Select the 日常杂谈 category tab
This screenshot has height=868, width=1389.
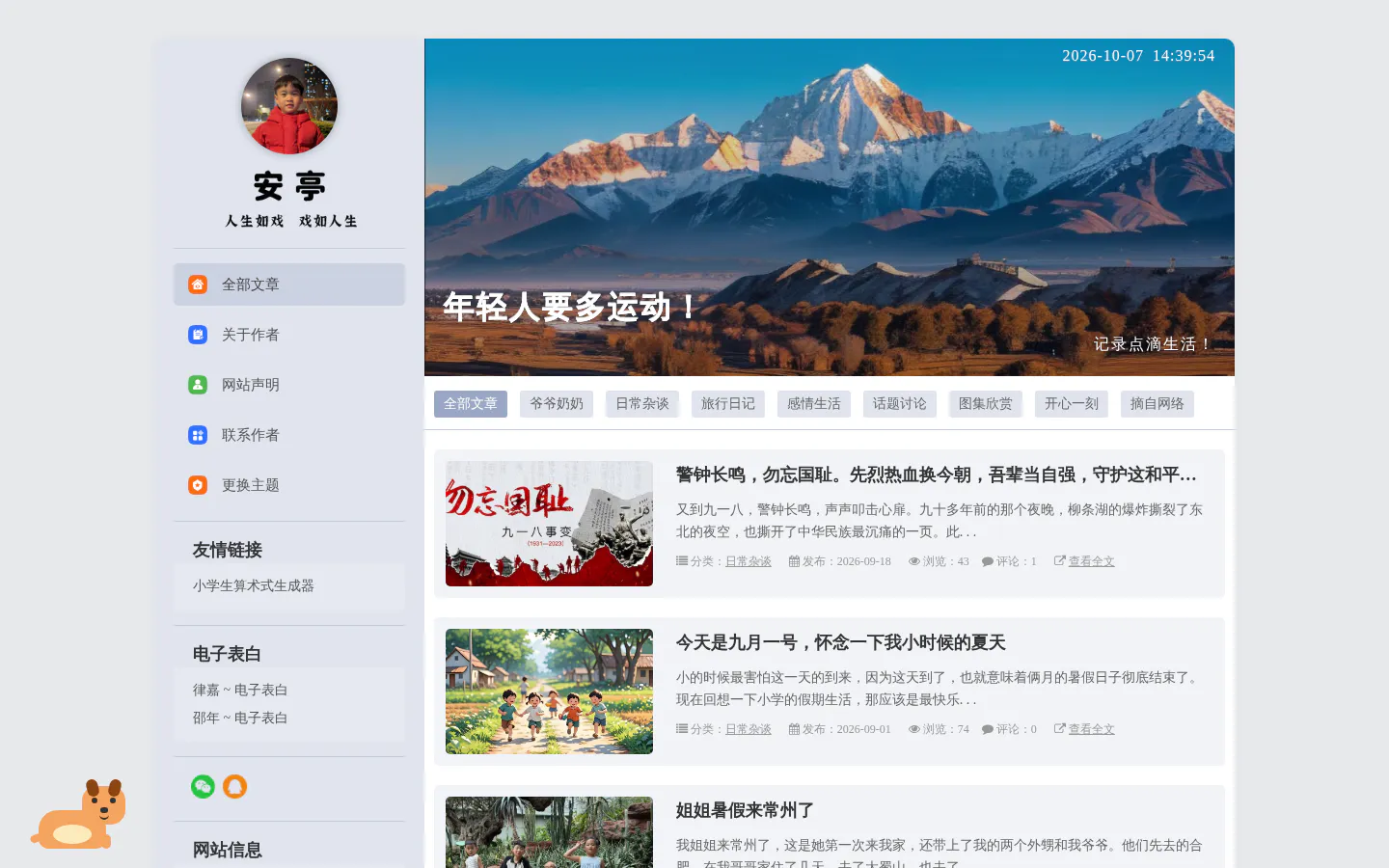(x=642, y=404)
